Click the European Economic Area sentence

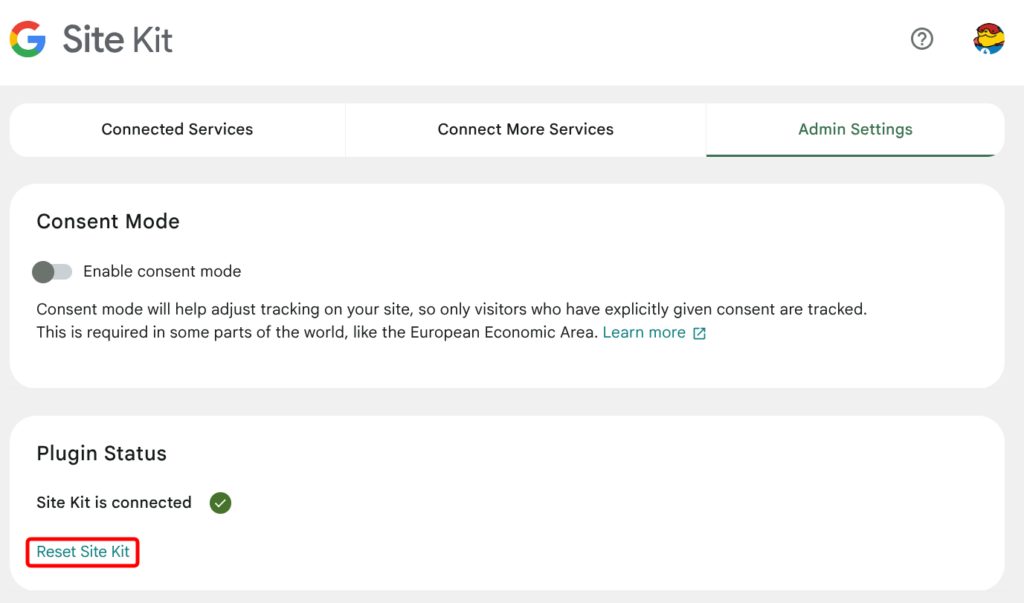tap(316, 333)
